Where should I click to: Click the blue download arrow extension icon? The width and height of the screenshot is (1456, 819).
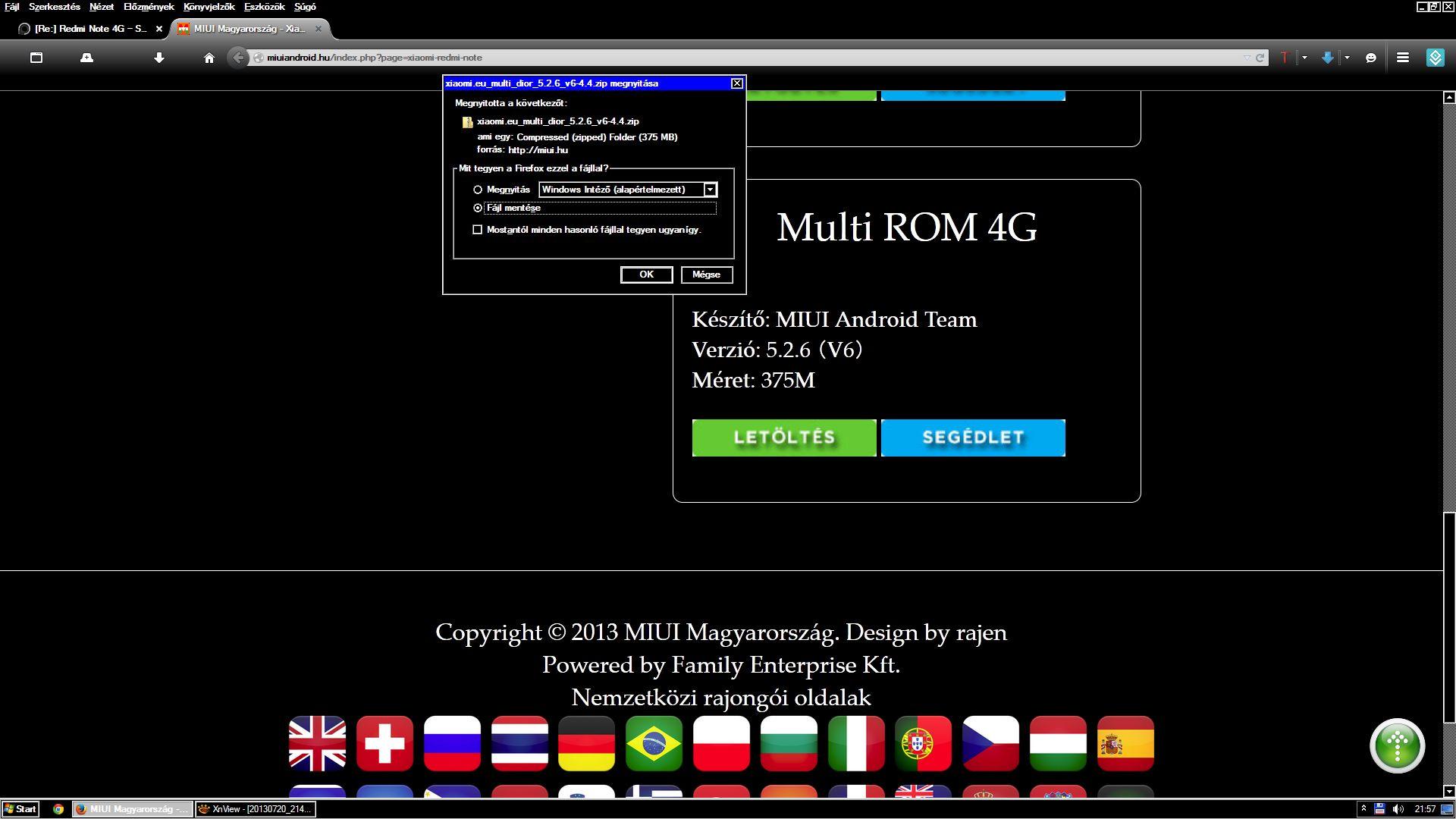tap(1328, 58)
